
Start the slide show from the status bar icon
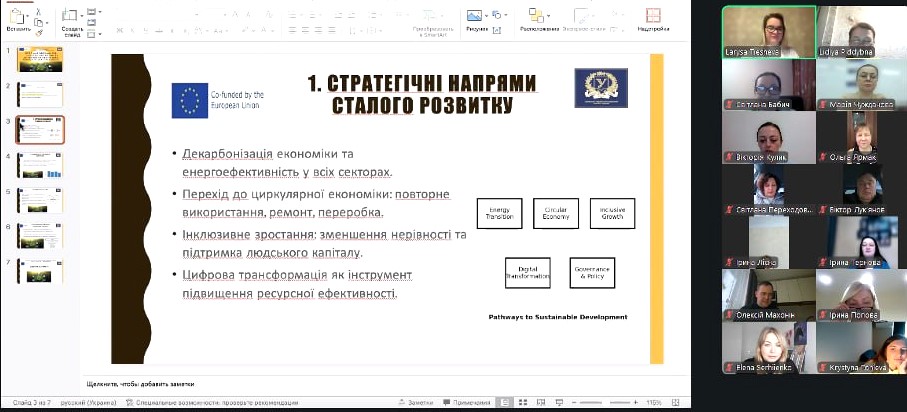[559, 403]
